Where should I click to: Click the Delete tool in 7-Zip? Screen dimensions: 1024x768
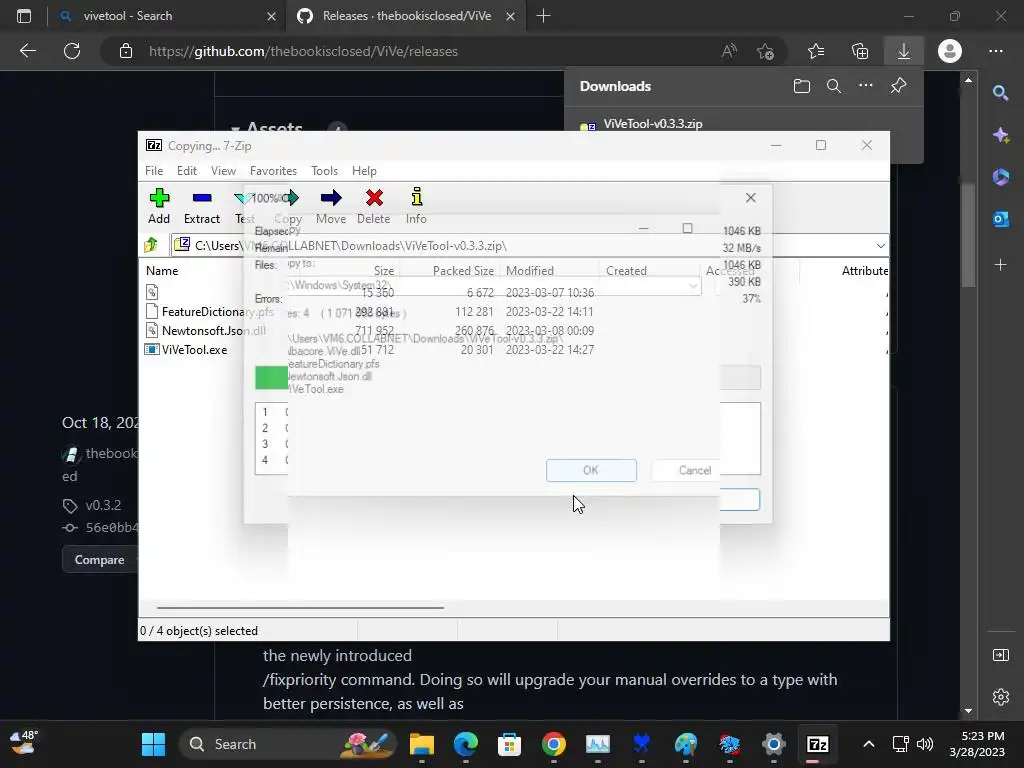pos(374,206)
